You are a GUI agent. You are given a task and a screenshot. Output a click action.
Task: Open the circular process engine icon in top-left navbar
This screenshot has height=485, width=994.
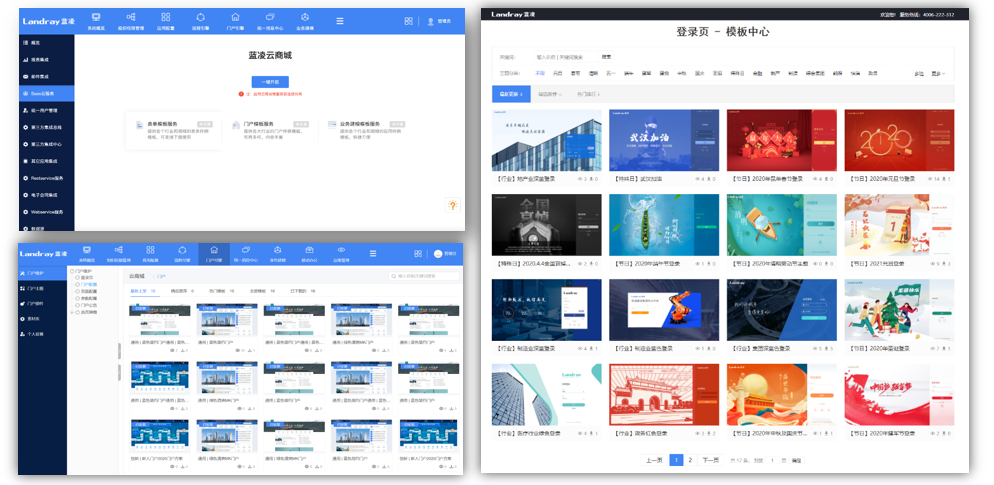click(x=200, y=17)
